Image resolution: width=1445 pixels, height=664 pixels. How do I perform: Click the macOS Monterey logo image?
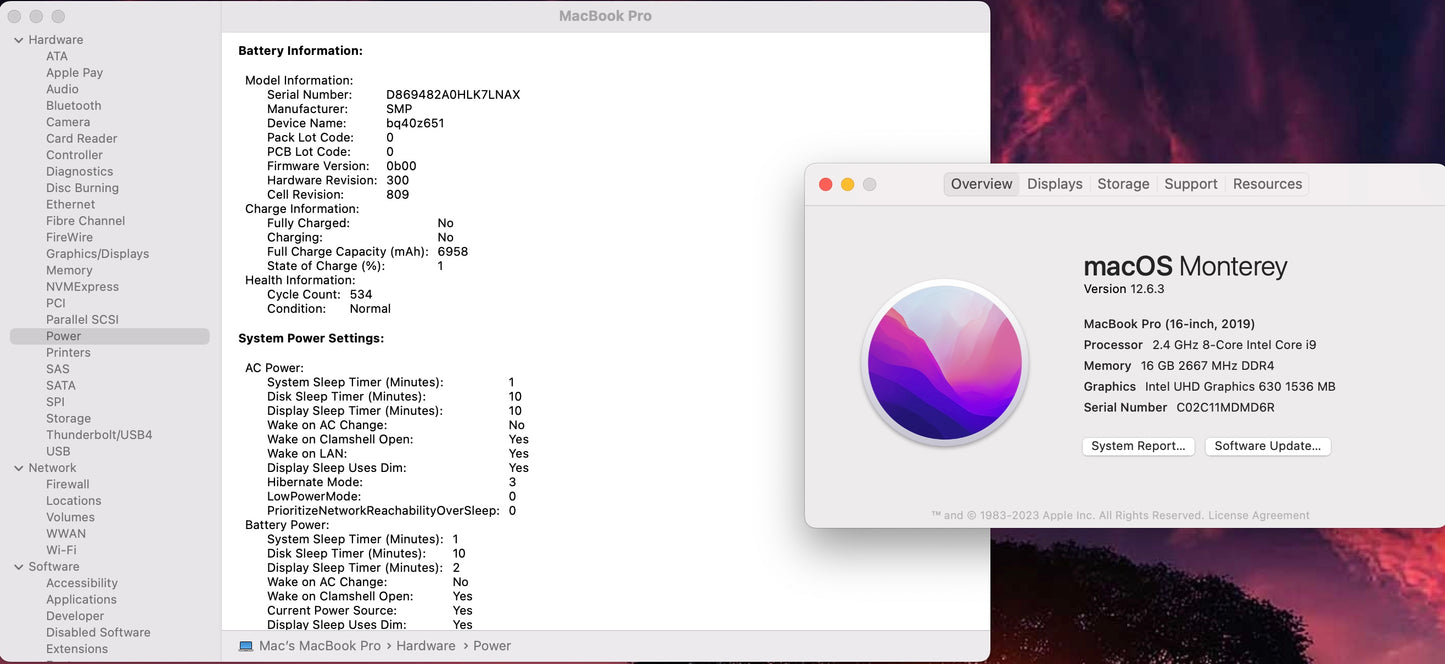(945, 361)
